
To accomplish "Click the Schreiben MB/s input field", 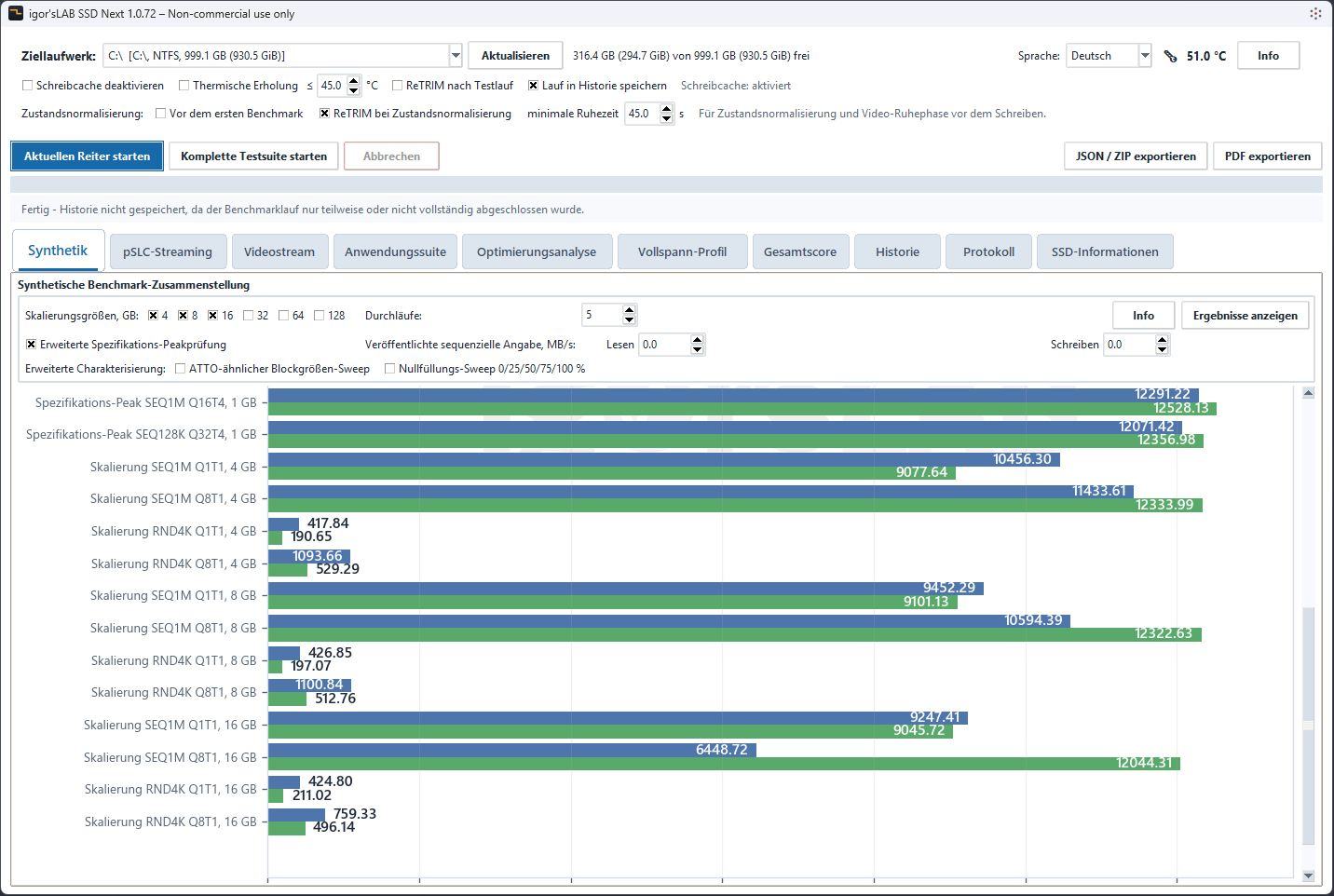I will [1128, 345].
